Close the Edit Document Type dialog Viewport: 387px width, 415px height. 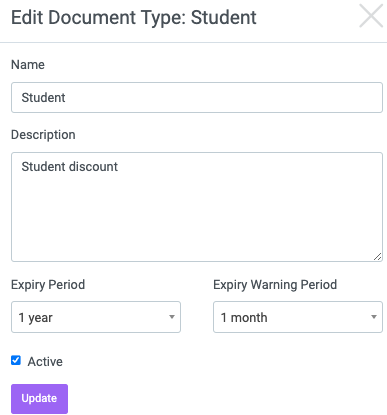(x=371, y=16)
